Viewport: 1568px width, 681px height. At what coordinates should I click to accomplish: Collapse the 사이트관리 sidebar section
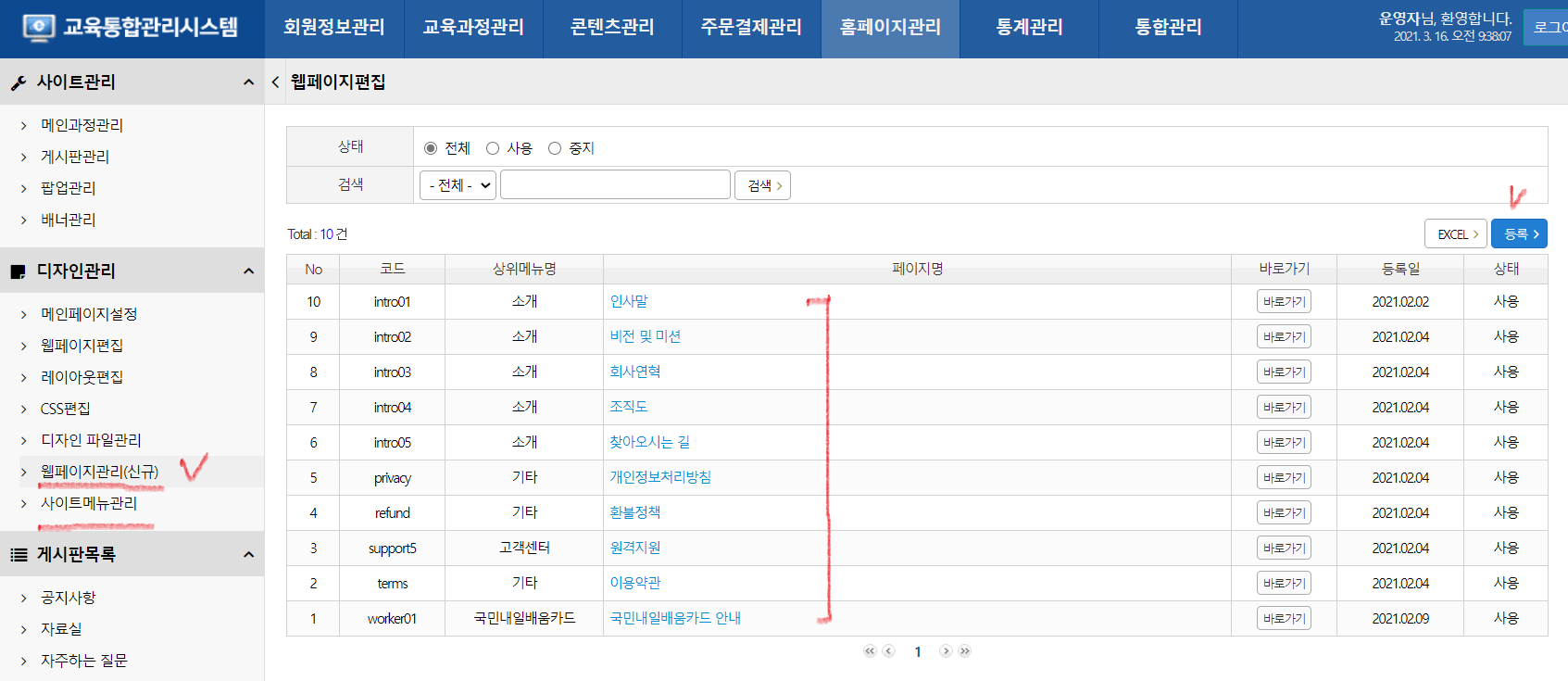[x=248, y=82]
